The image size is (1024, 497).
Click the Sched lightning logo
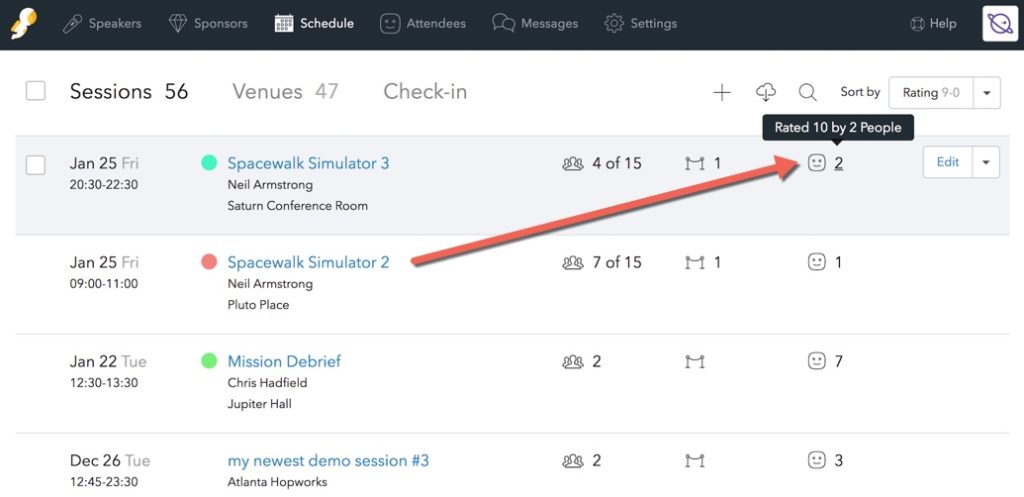24,24
